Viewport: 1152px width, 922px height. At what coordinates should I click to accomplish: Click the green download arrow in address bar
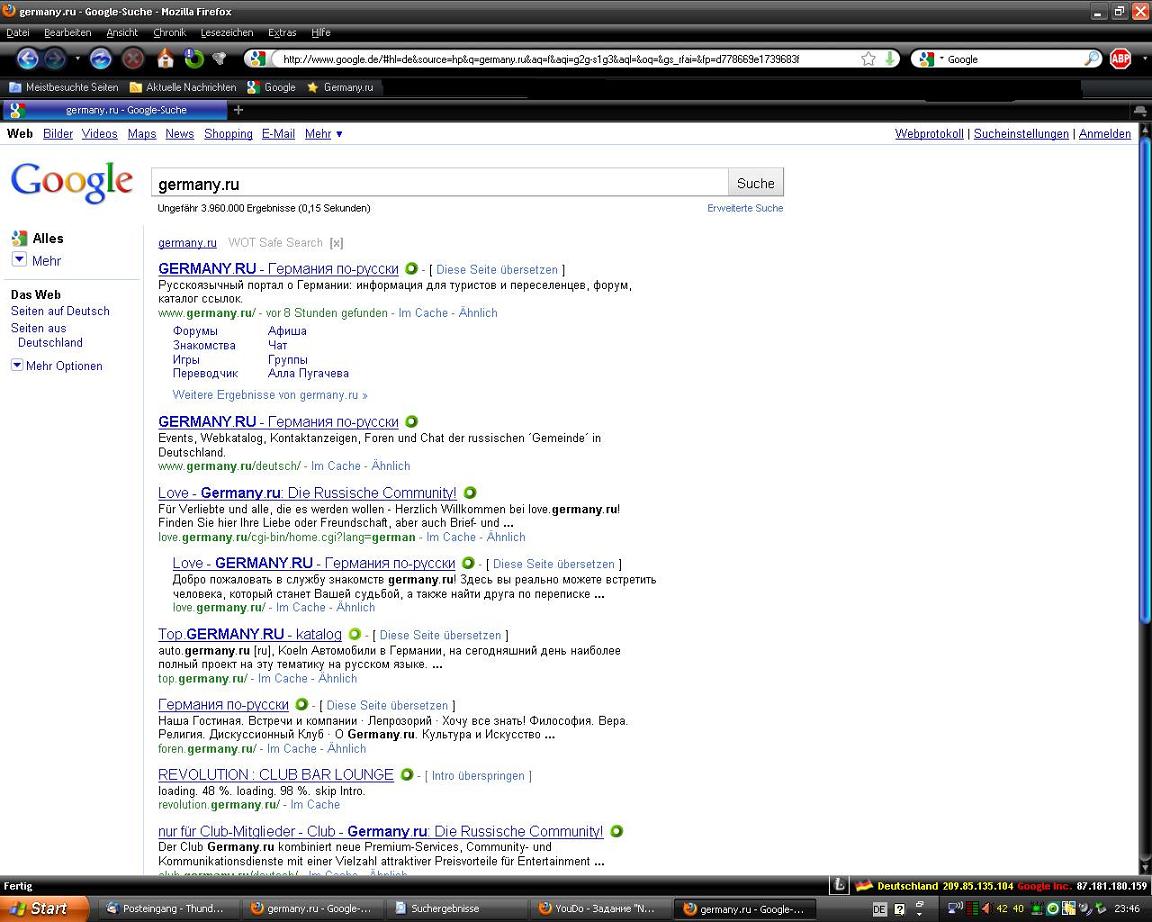890,59
